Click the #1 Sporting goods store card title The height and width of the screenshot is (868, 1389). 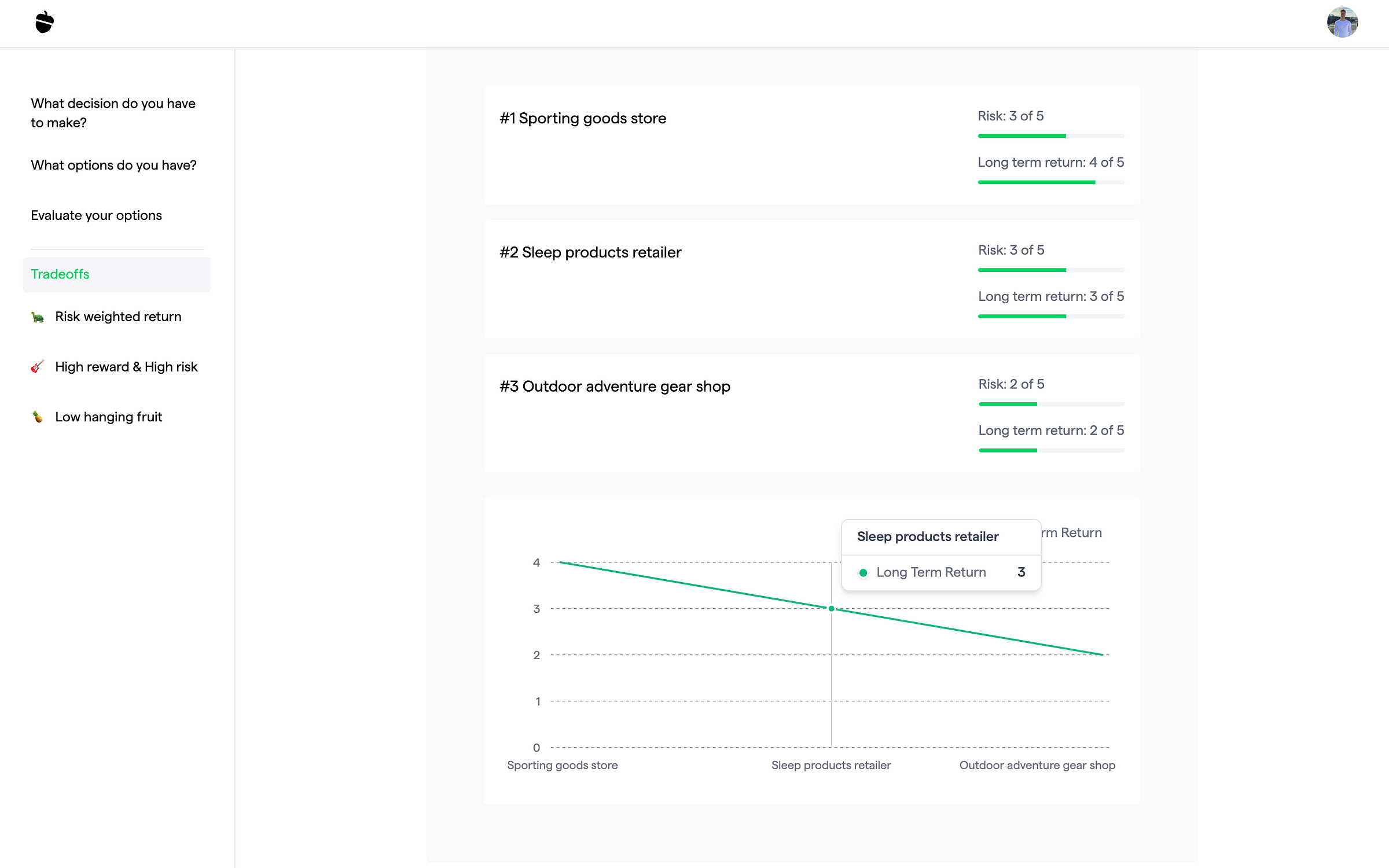(583, 119)
